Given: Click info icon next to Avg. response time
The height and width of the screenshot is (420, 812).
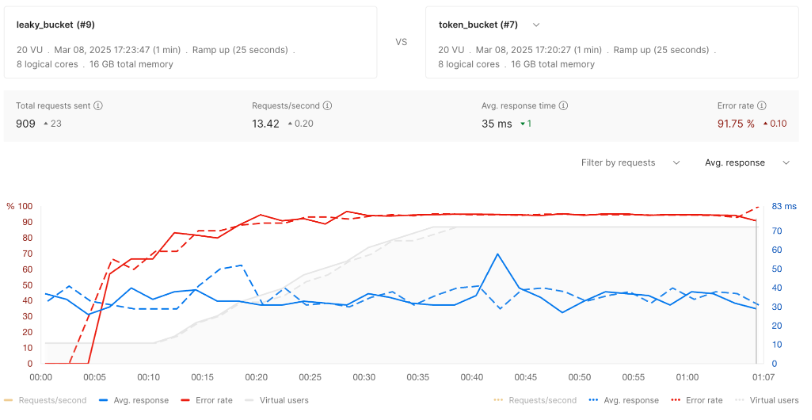Looking at the screenshot, I should [565, 105].
